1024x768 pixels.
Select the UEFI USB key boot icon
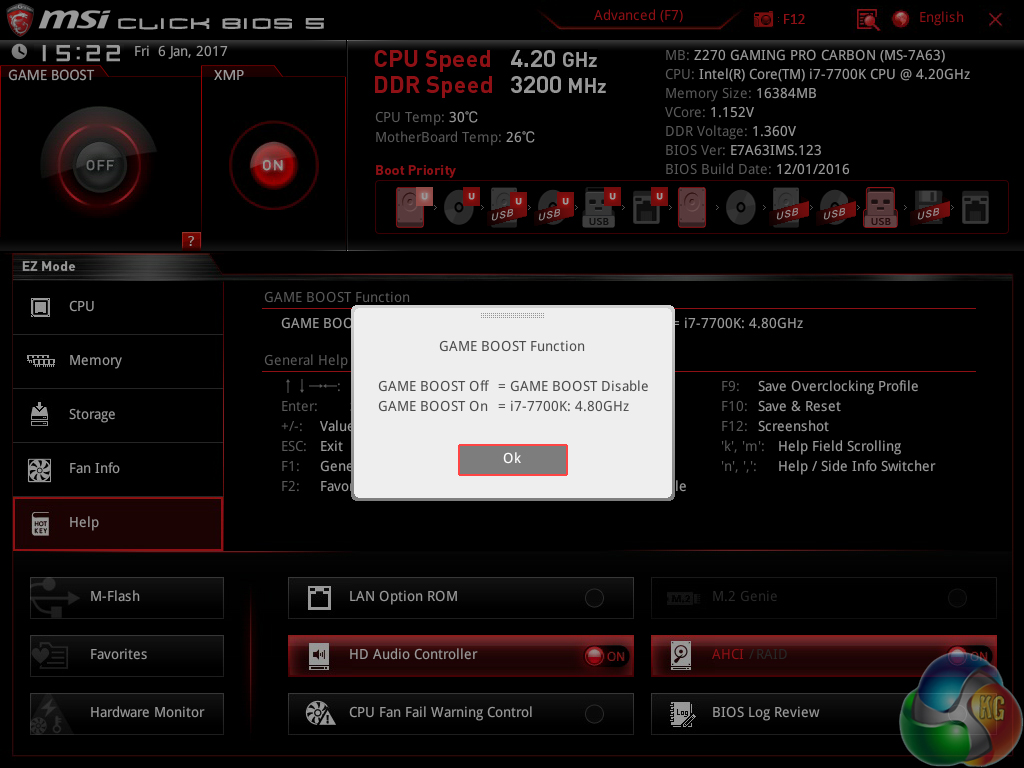600,207
